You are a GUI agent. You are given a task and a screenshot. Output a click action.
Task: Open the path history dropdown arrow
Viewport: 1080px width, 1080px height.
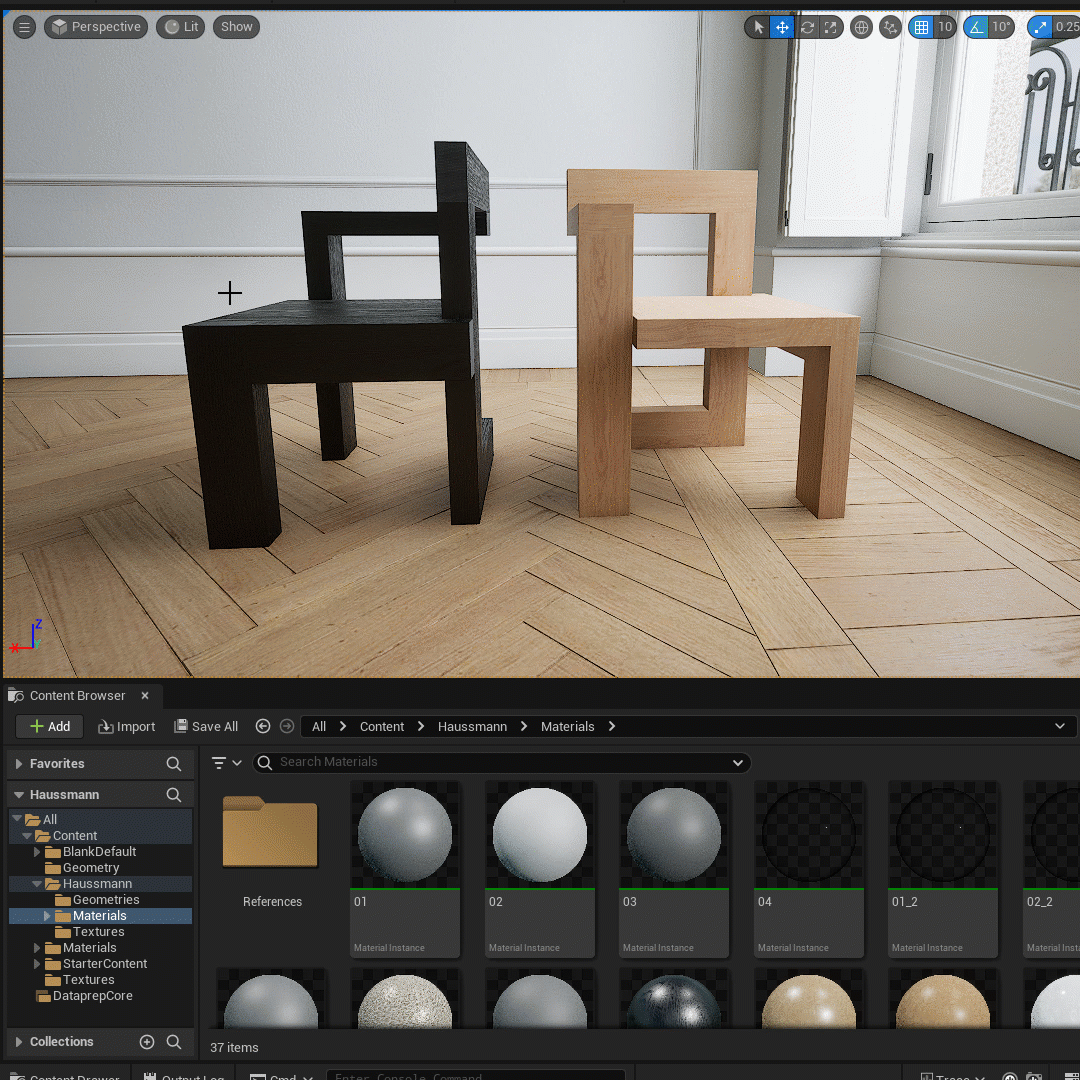[x=1060, y=726]
